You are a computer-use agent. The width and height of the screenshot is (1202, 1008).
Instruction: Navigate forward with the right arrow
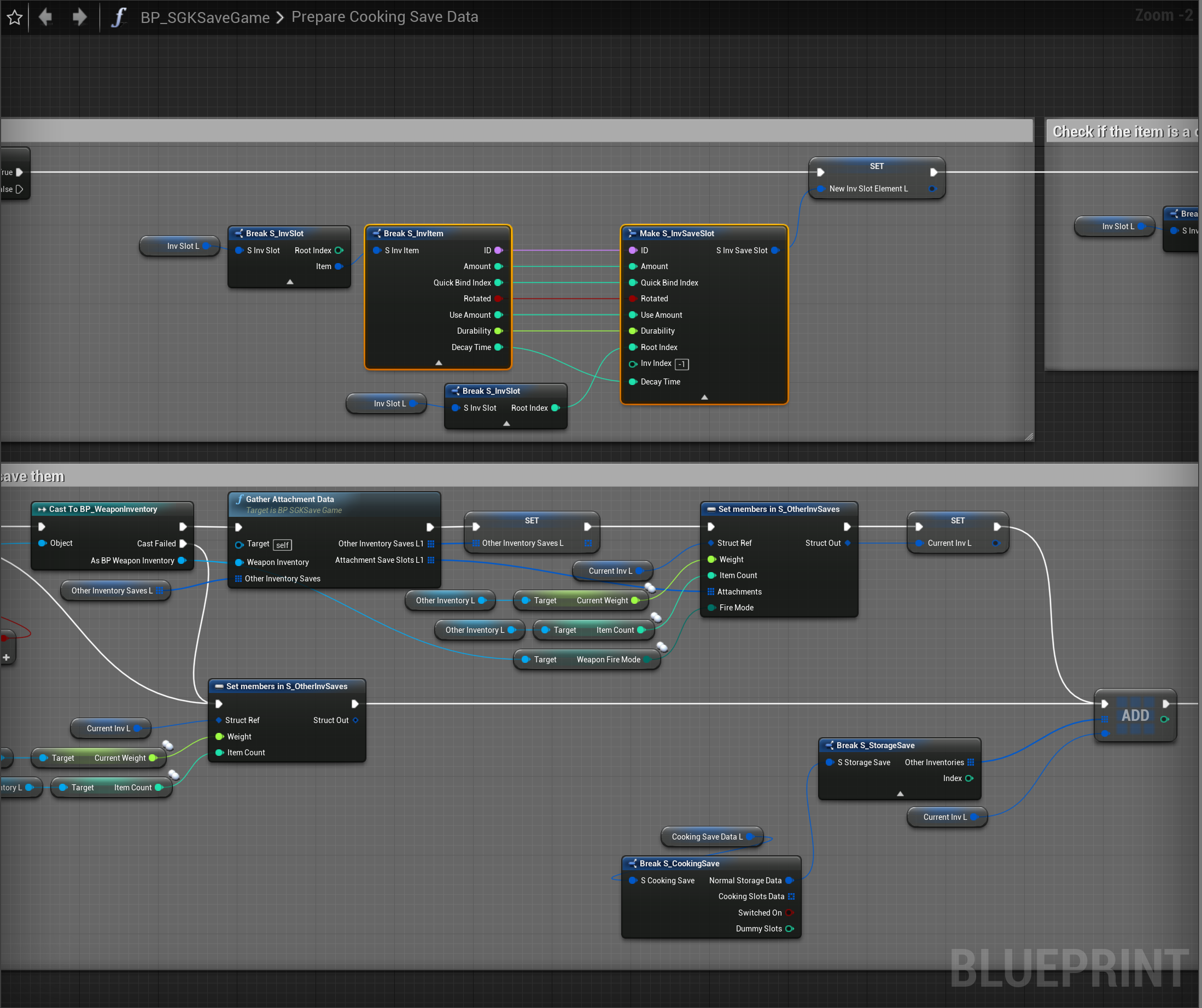79,17
